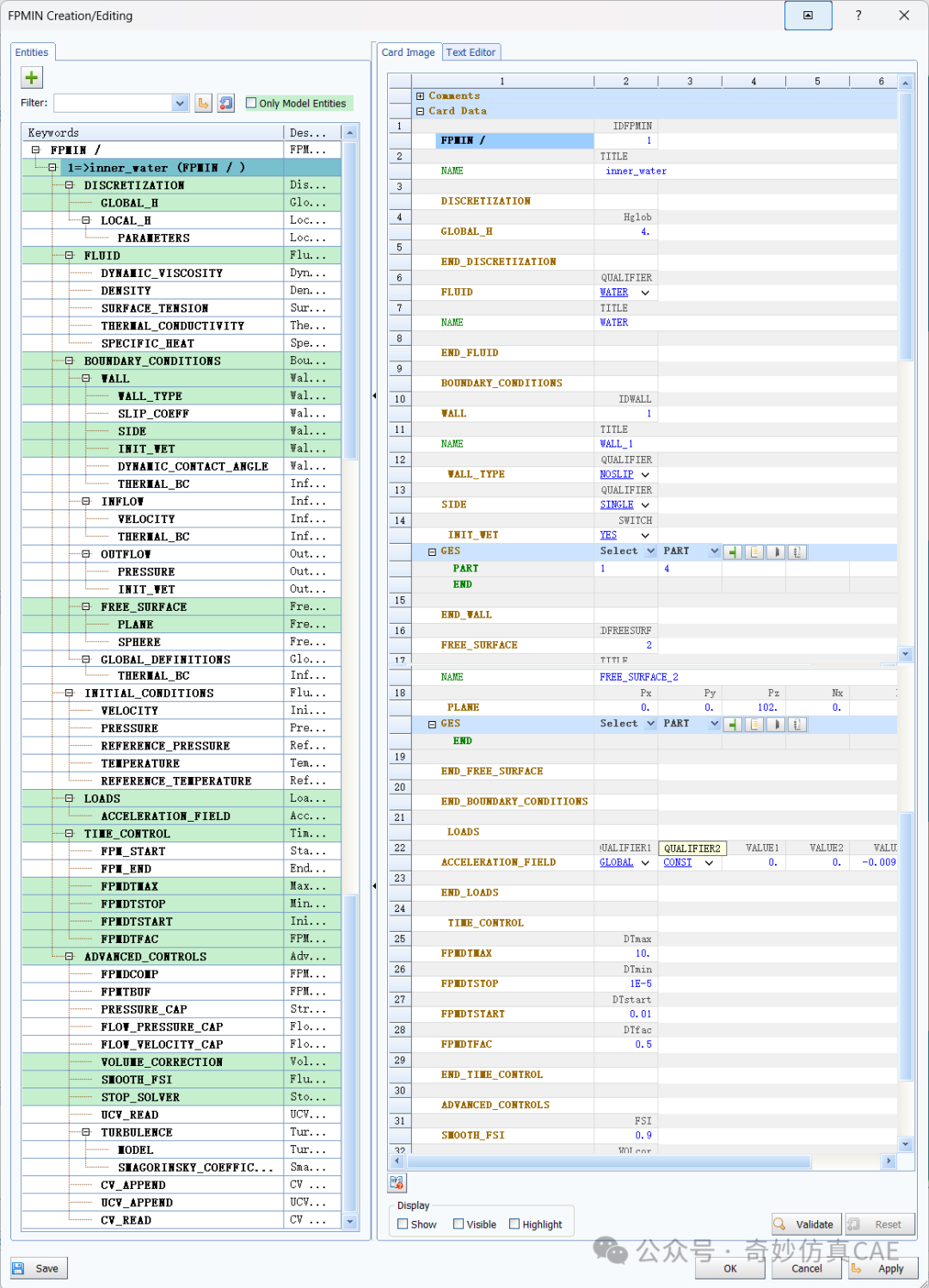
Task: Click the third tool icon in first GES row
Action: [x=776, y=552]
